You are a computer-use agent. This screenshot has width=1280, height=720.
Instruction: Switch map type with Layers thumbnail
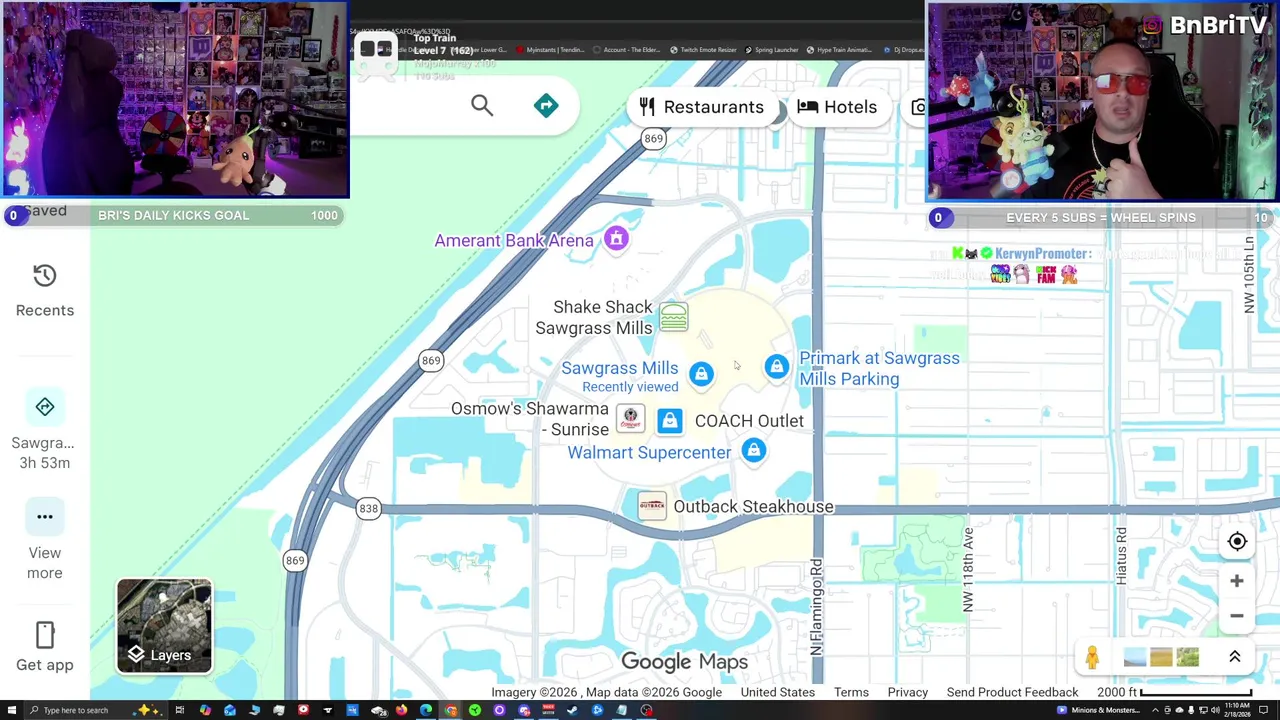pyautogui.click(x=164, y=626)
